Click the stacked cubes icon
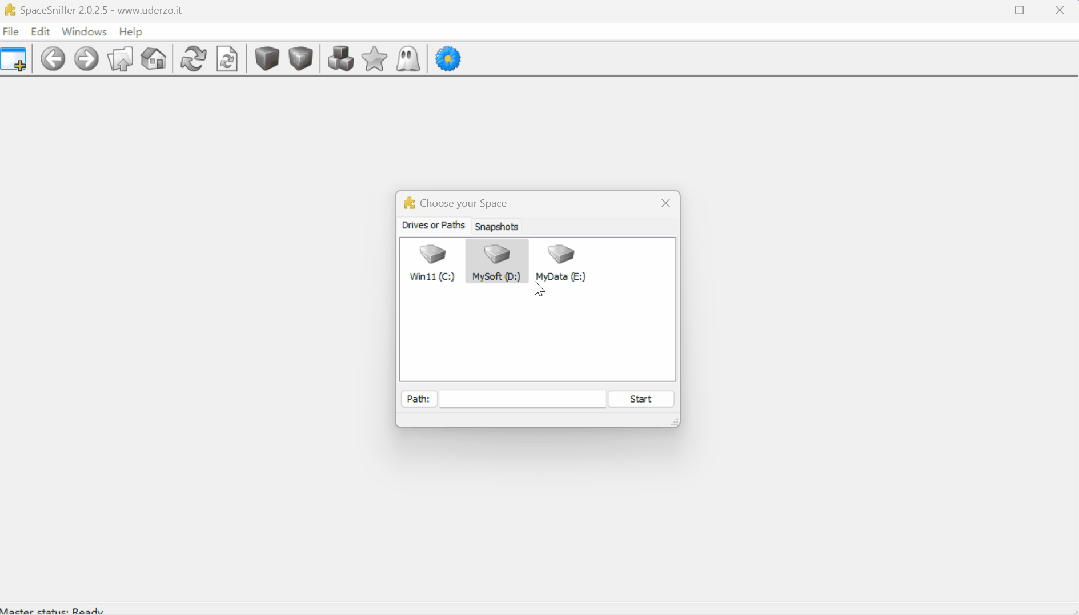 341,59
